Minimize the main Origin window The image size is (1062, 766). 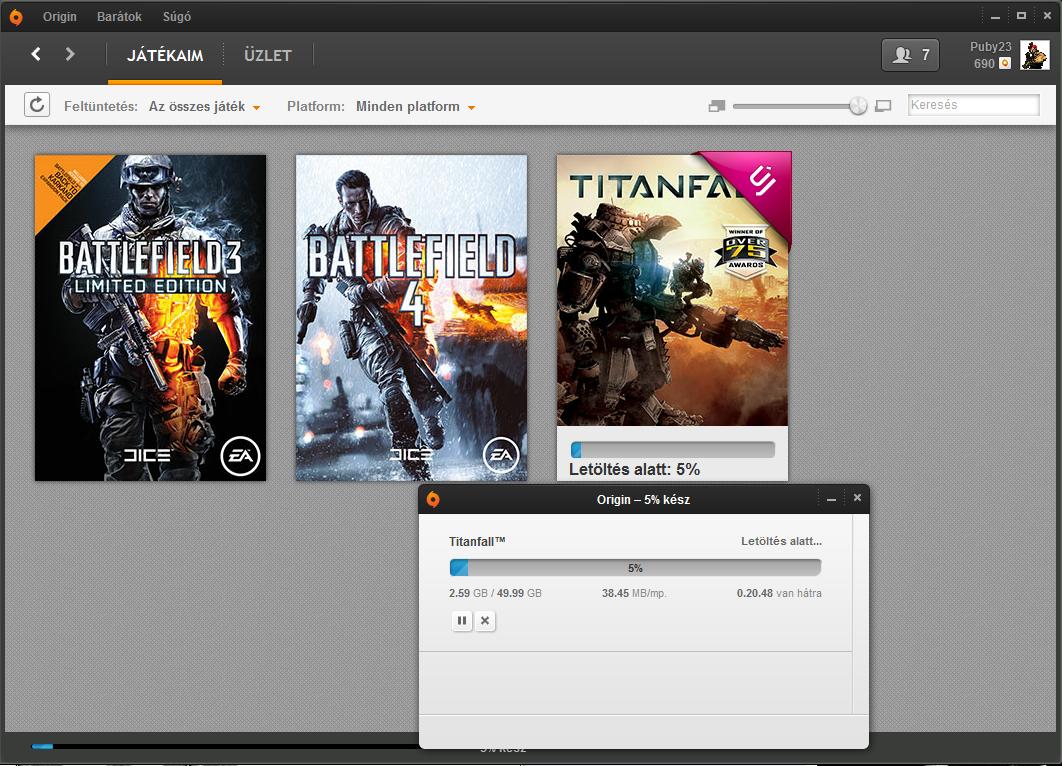point(995,16)
